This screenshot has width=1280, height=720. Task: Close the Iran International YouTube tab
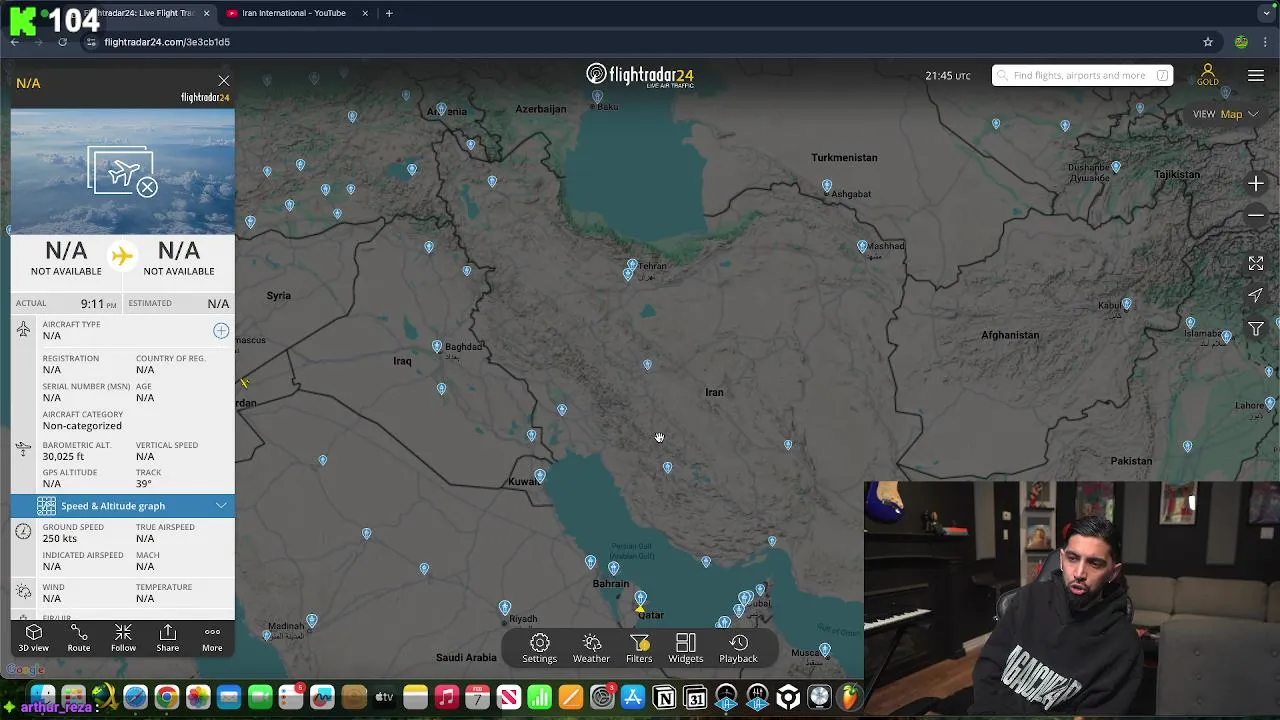pyautogui.click(x=365, y=13)
